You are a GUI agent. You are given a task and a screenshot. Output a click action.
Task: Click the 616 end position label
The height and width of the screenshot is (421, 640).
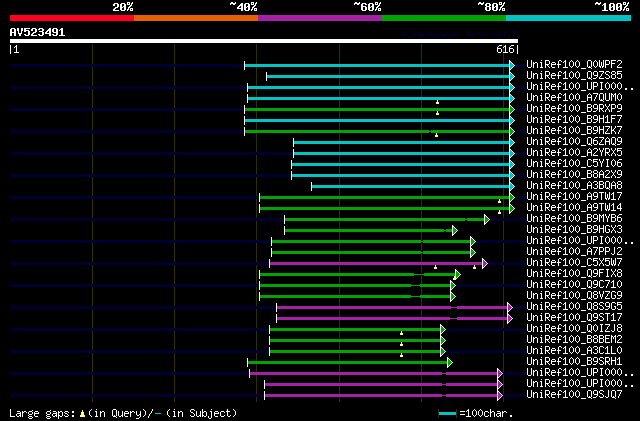click(x=505, y=49)
